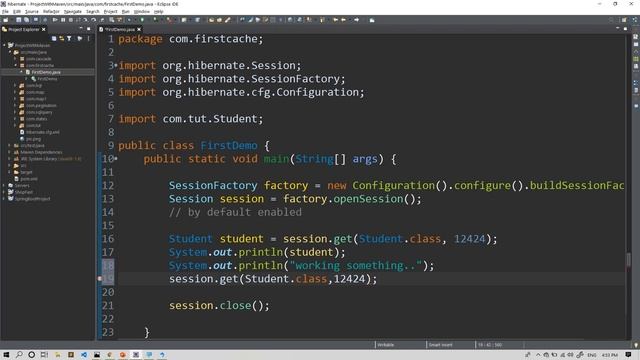Click the Resume debug toolbar icon
This screenshot has width=640, height=360.
[55, 20]
